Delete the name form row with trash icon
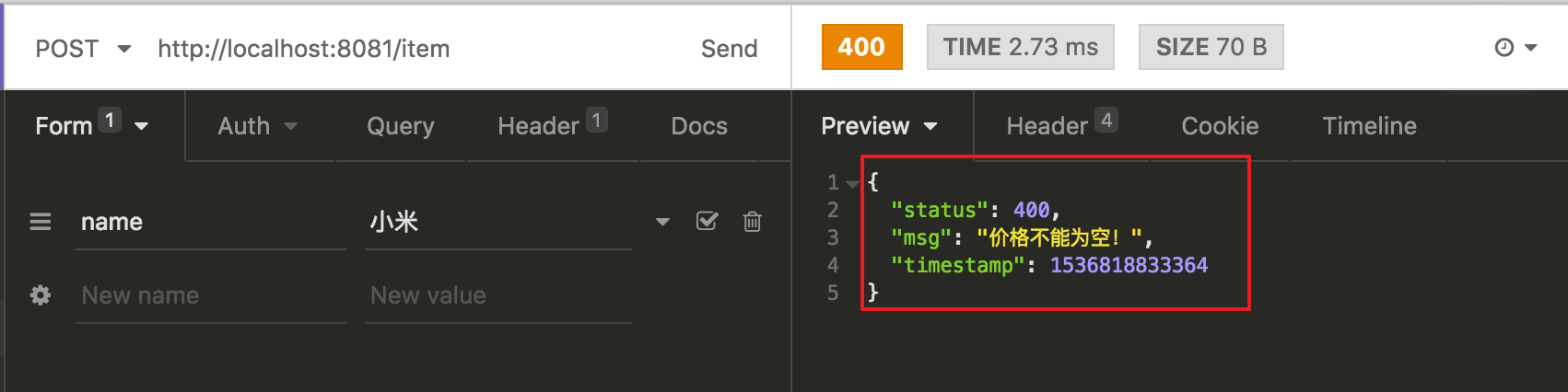This screenshot has height=392, width=1568. pos(753,222)
